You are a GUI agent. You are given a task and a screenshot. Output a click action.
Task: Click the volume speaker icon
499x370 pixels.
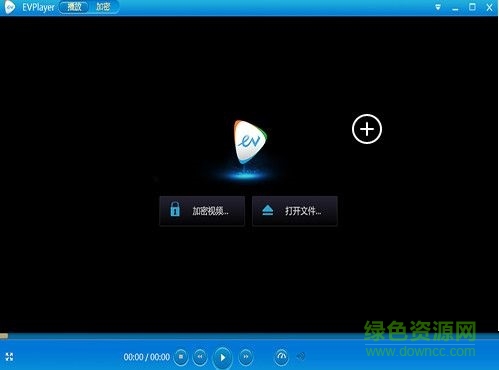click(301, 356)
